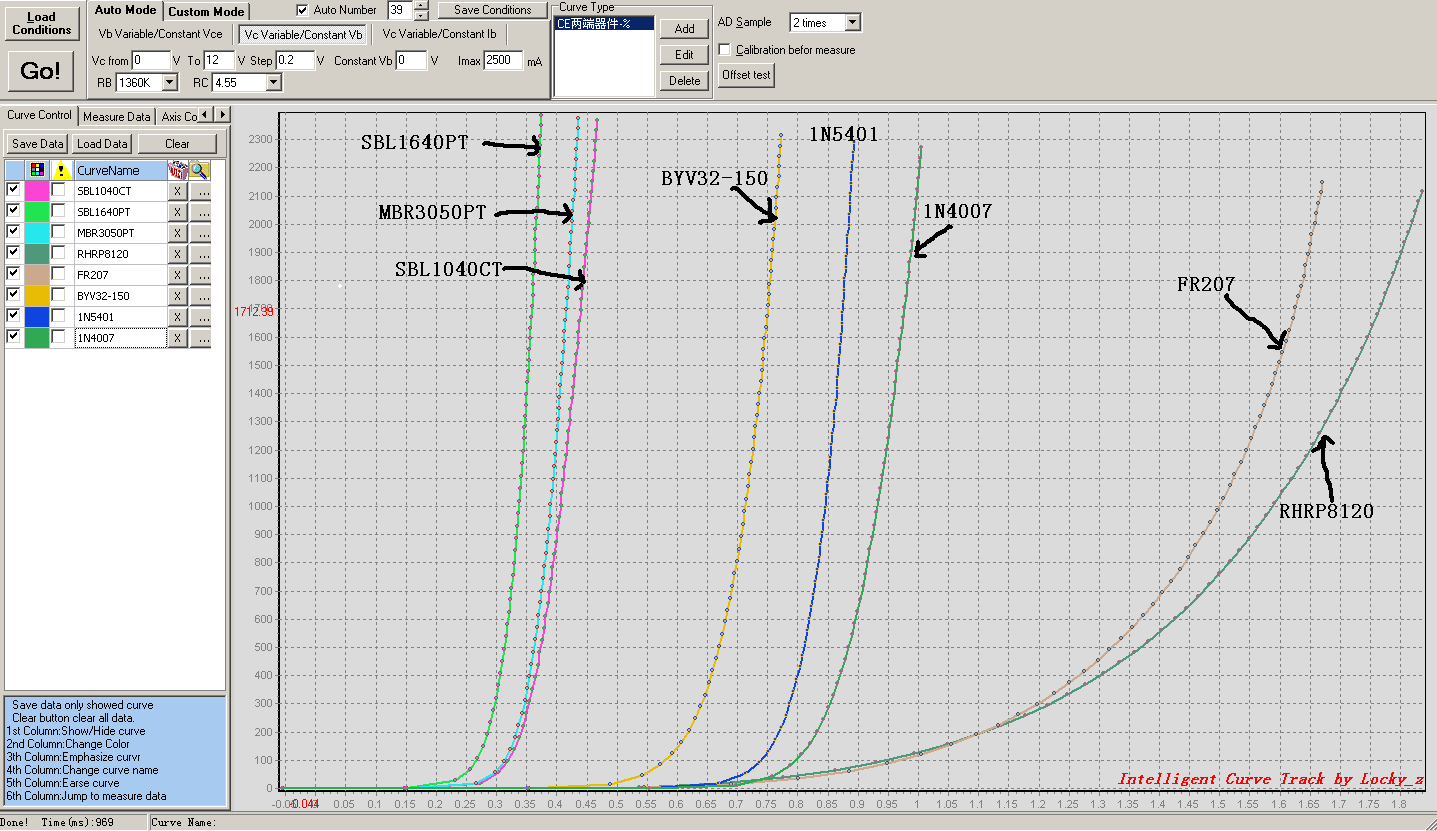Enable Calibration before measure checkbox
The width and height of the screenshot is (1437, 831).
coord(725,50)
